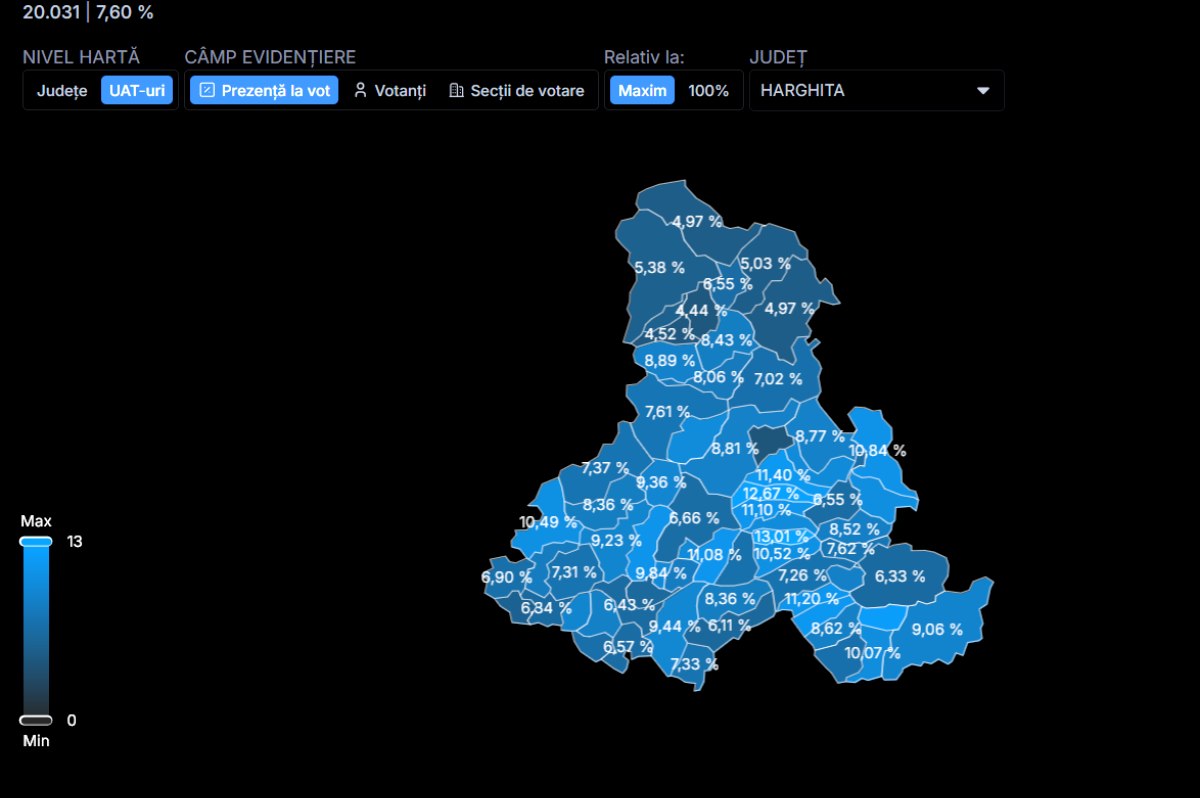Pick the dark region marked 6,33 %

[x=900, y=576]
